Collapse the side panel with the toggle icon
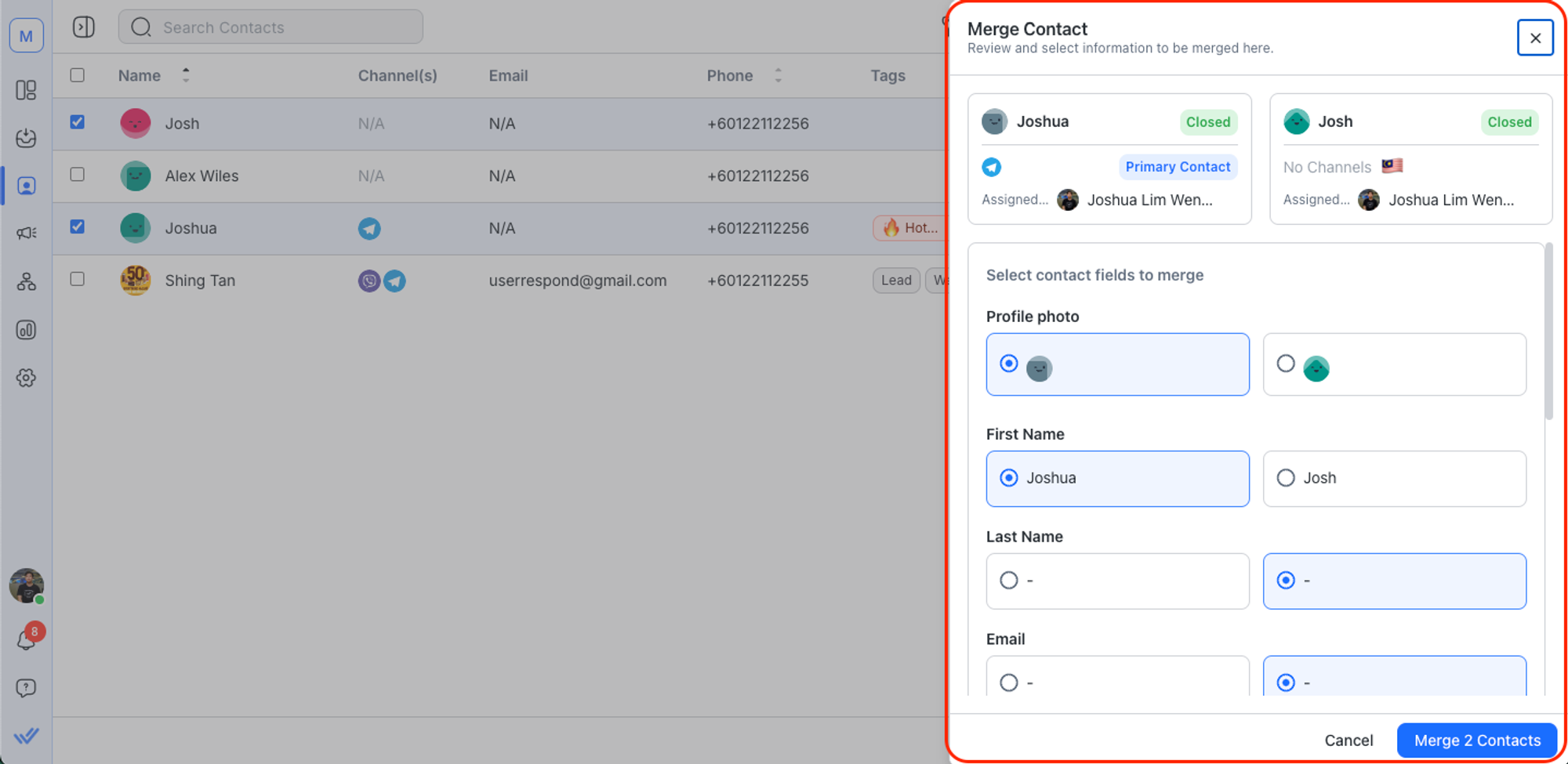This screenshot has height=764, width=1568. 84,26
